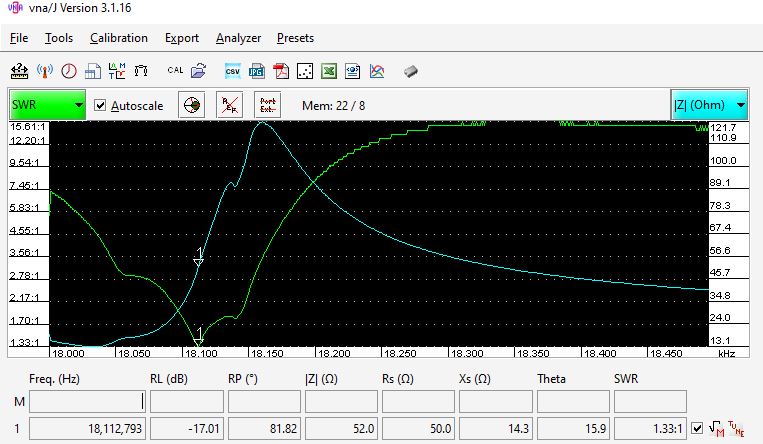This screenshot has height=444, width=763.
Task: Toggle the crossed-out REF reference button
Action: [230, 105]
